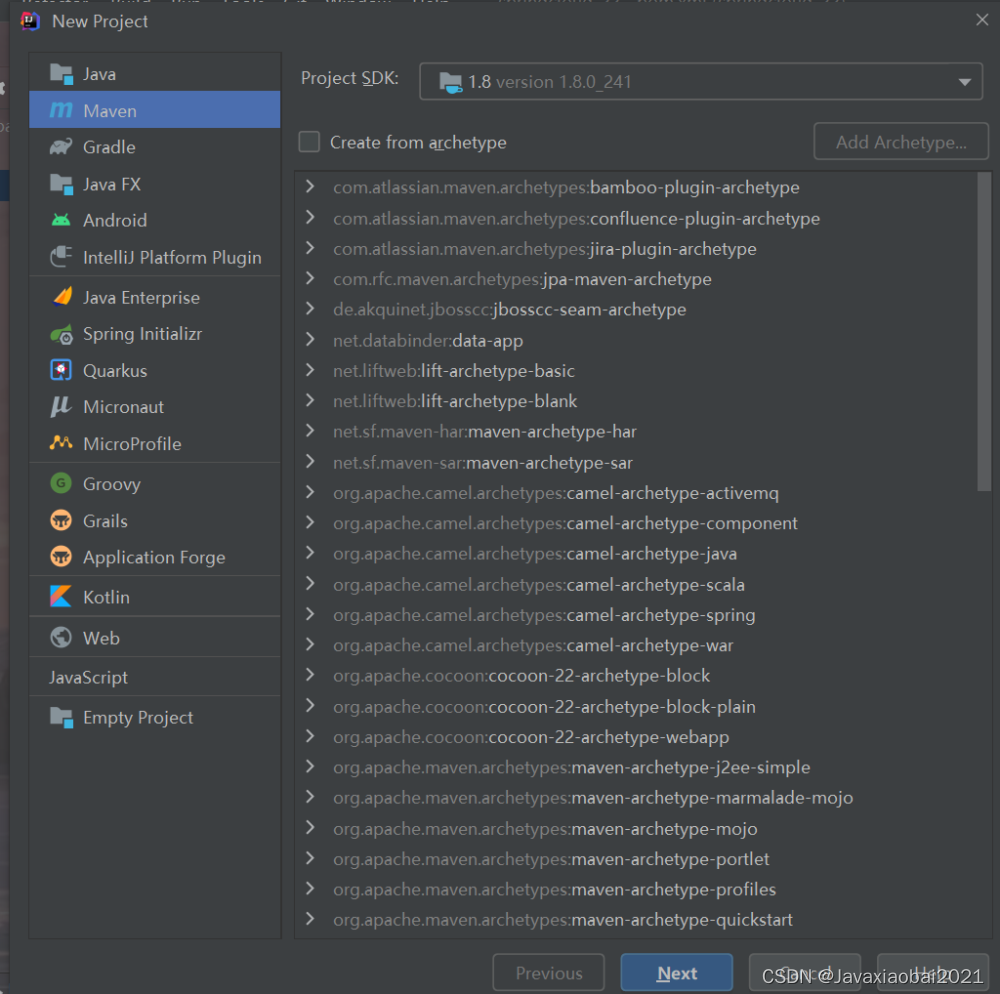Click the Web globe icon
1000x994 pixels.
coord(61,638)
